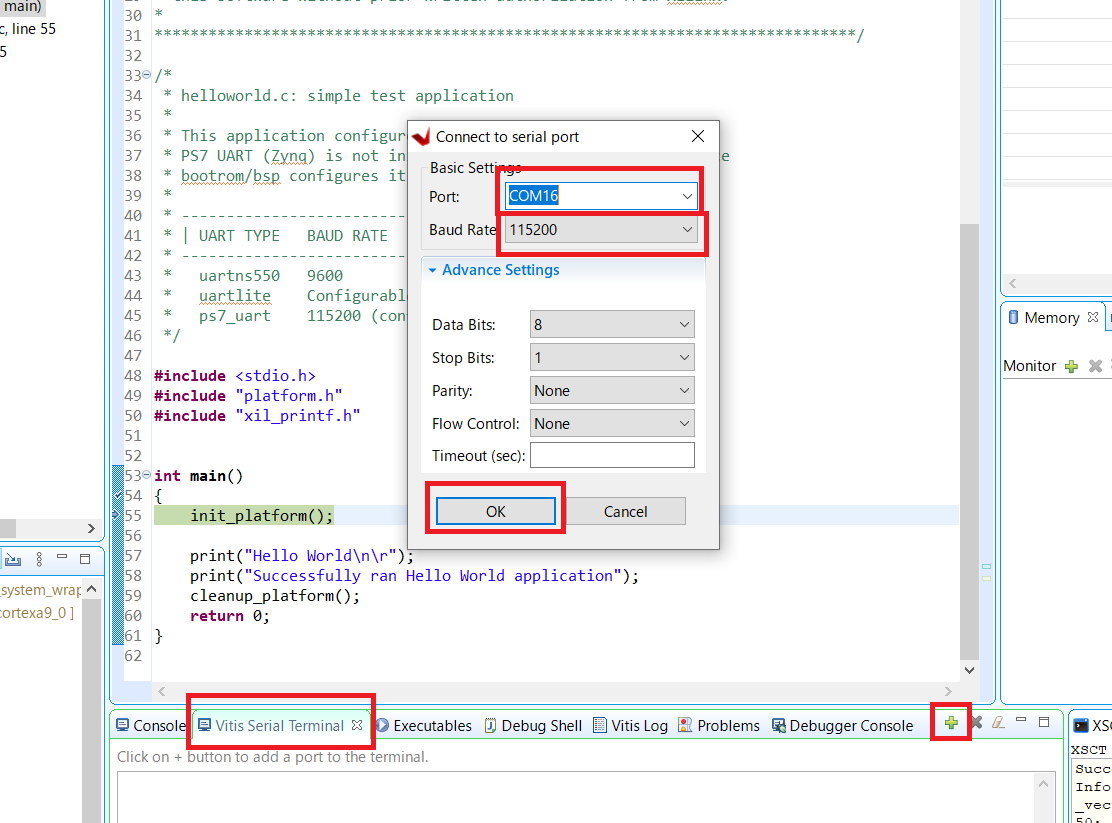Open the left panel view menu dots icon
1112x823 pixels.
[39, 559]
